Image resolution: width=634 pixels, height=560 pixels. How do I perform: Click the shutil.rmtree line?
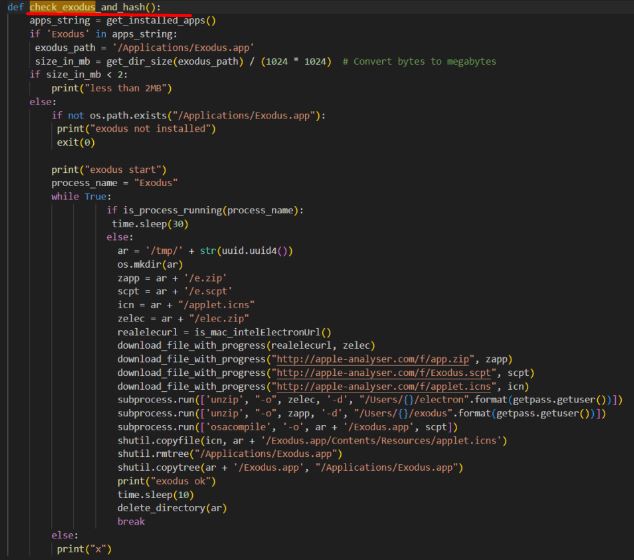click(230, 454)
